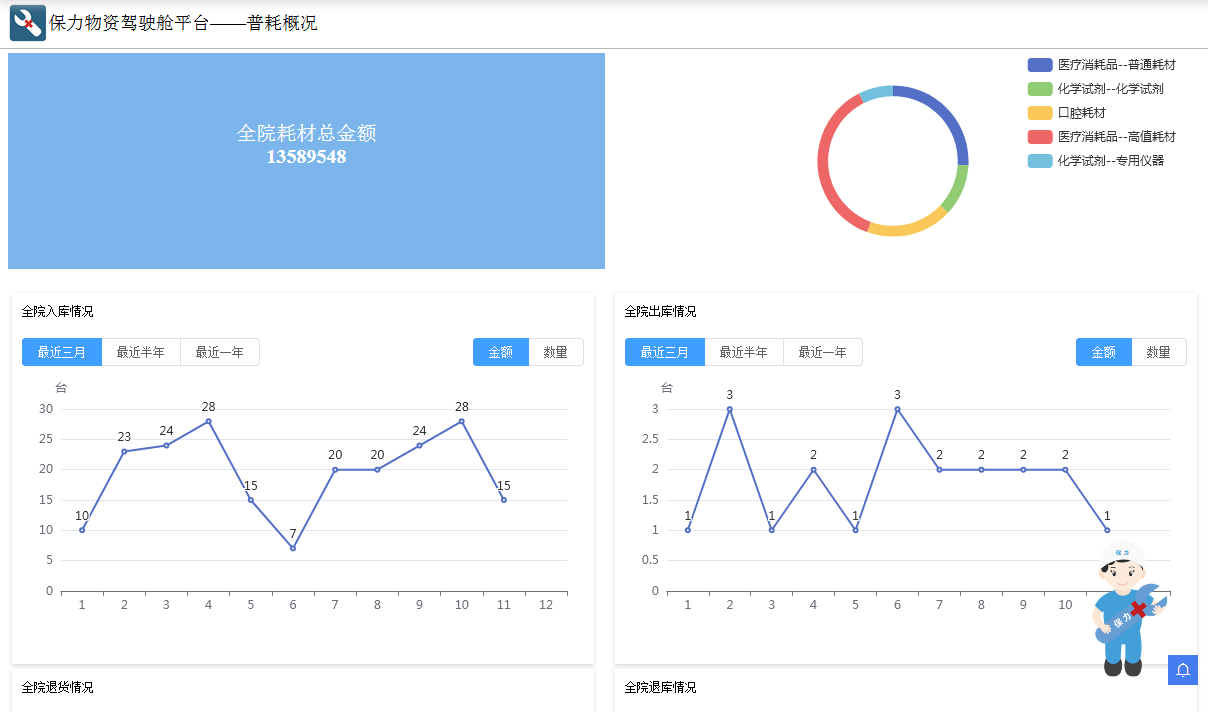Click the 全院出库情况 panel title
1208x712 pixels.
pyautogui.click(x=661, y=312)
